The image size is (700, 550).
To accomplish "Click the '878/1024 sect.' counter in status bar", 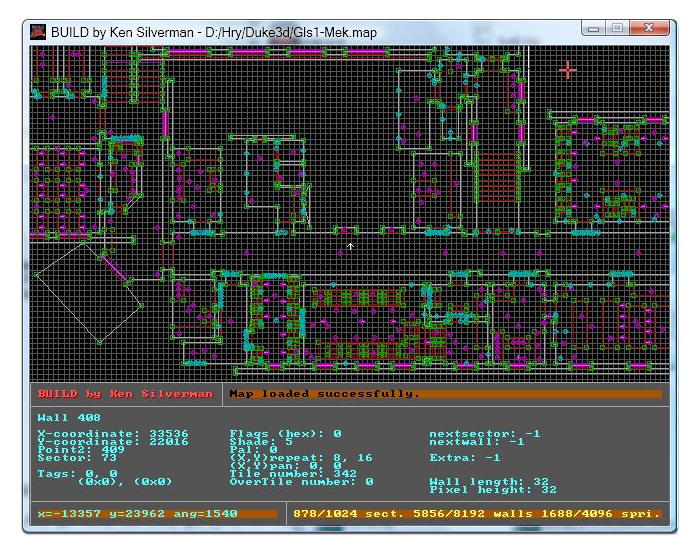I will [349, 514].
